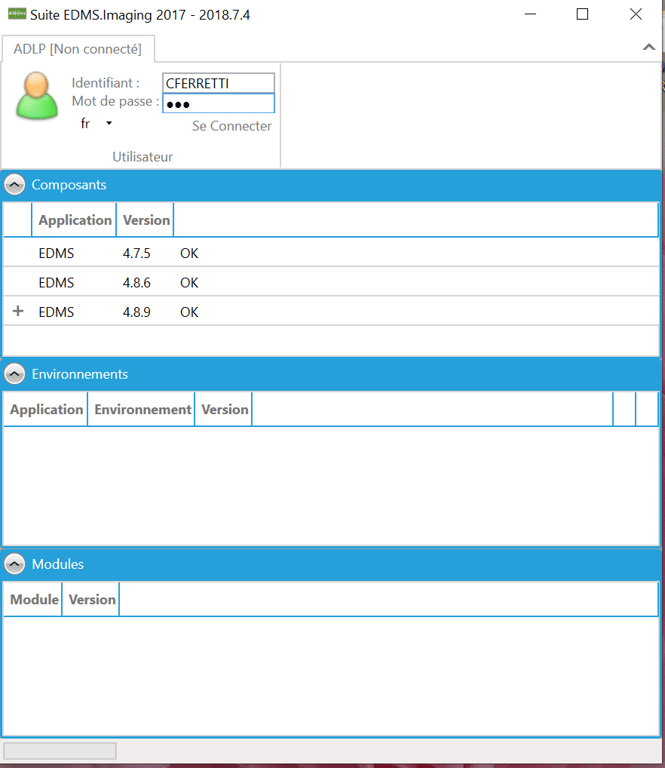Sort by Version column in Composants

click(x=145, y=220)
